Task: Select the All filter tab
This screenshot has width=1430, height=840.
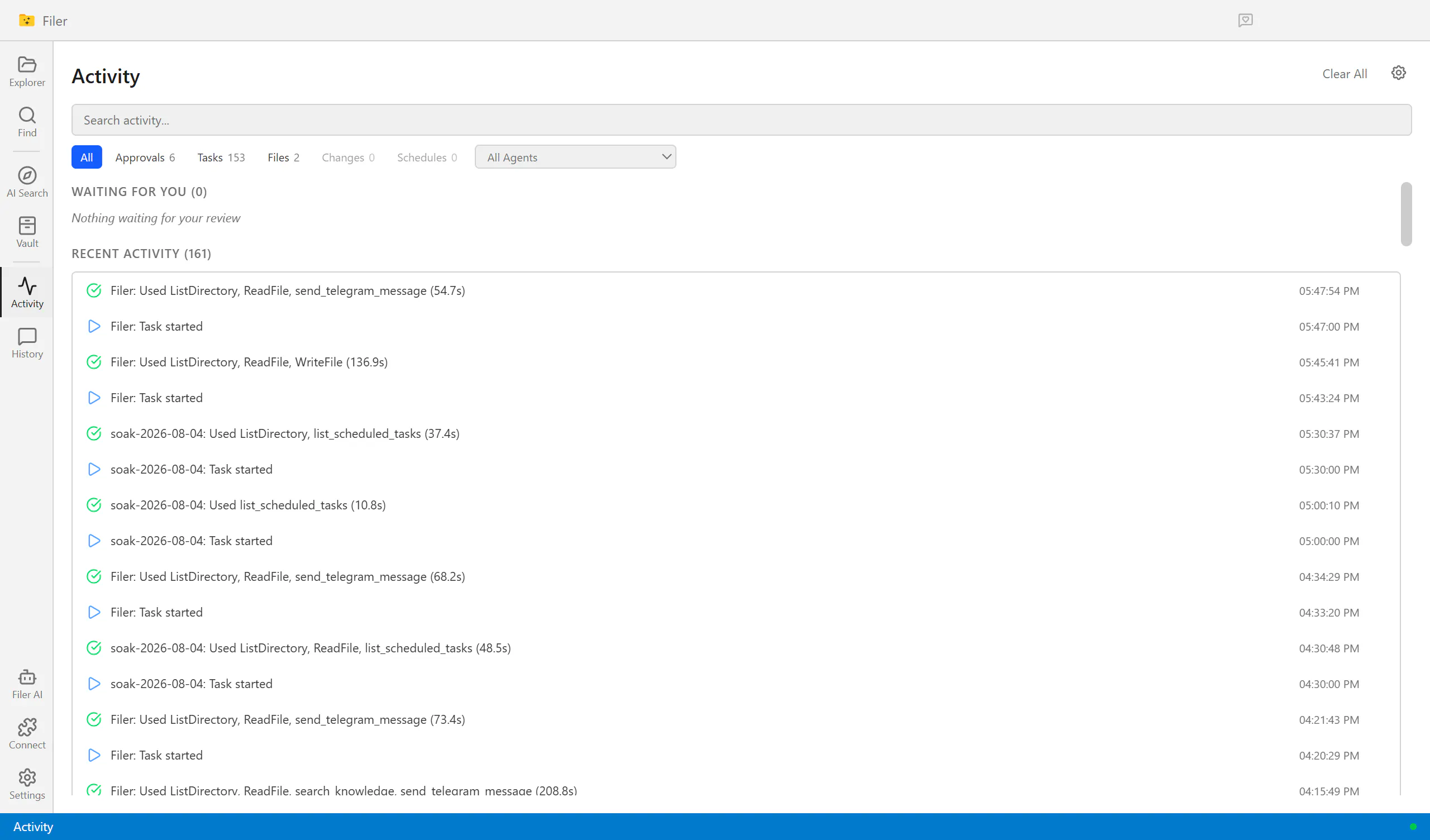Action: point(86,157)
